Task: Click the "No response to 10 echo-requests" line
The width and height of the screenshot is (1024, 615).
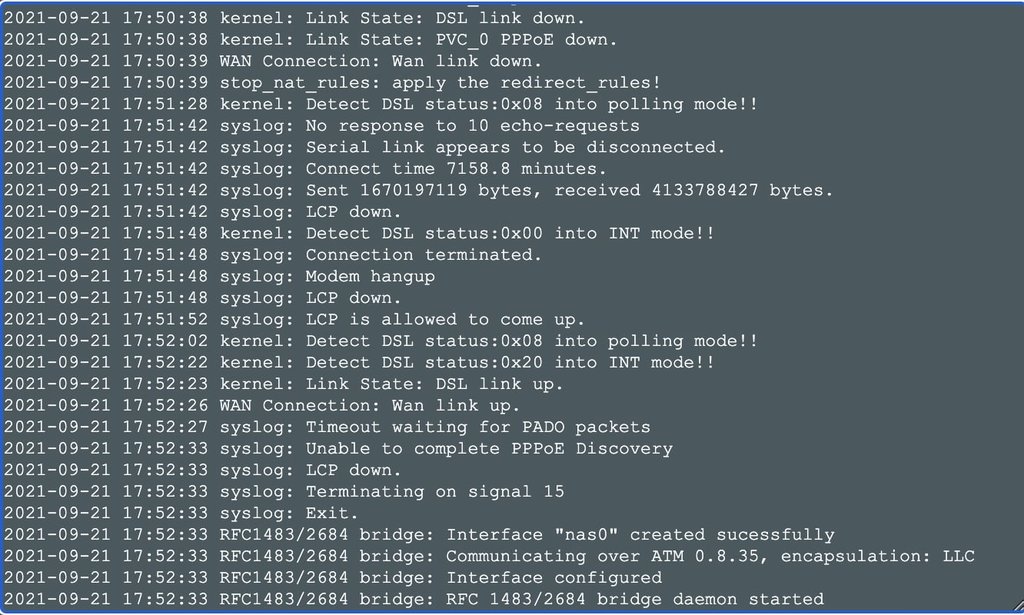Action: pyautogui.click(x=321, y=126)
